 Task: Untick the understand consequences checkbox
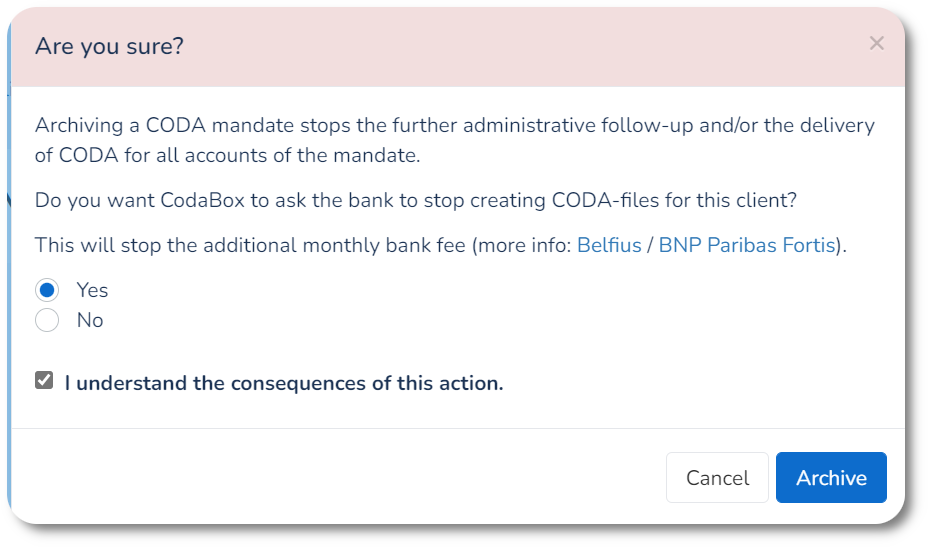pyautogui.click(x=44, y=380)
